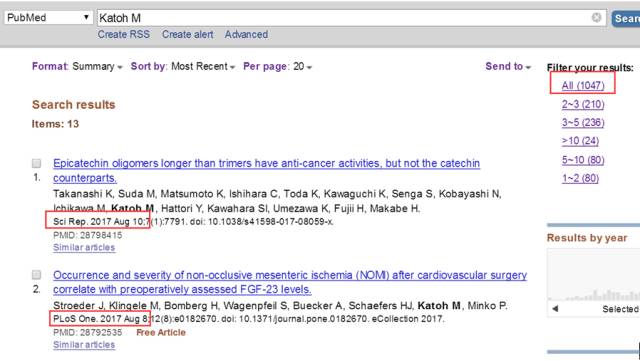Filter results by >10 (24)
Viewport: 640px width, 361px height.
pyautogui.click(x=580, y=141)
